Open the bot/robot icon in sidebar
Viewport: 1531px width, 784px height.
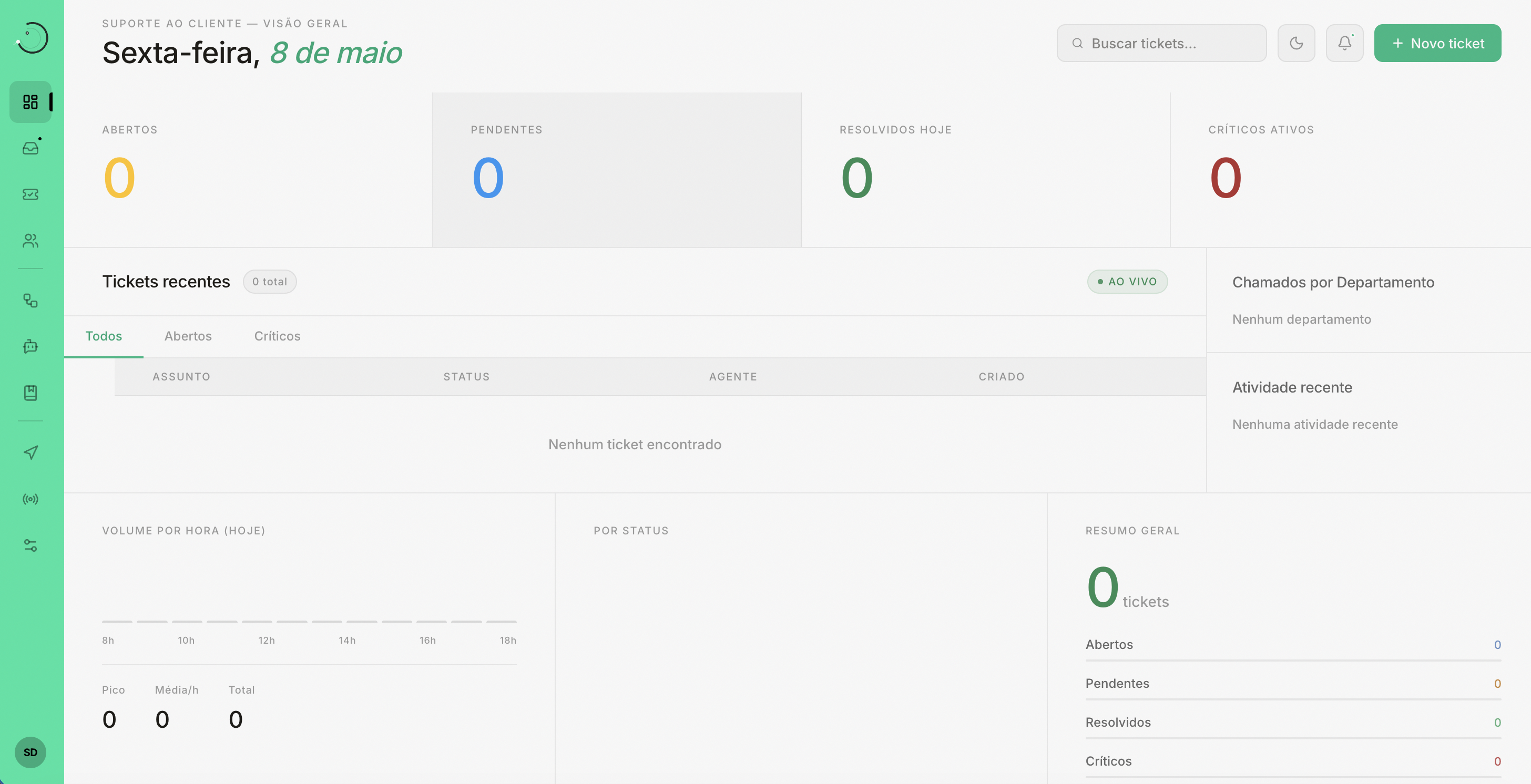pyautogui.click(x=30, y=346)
